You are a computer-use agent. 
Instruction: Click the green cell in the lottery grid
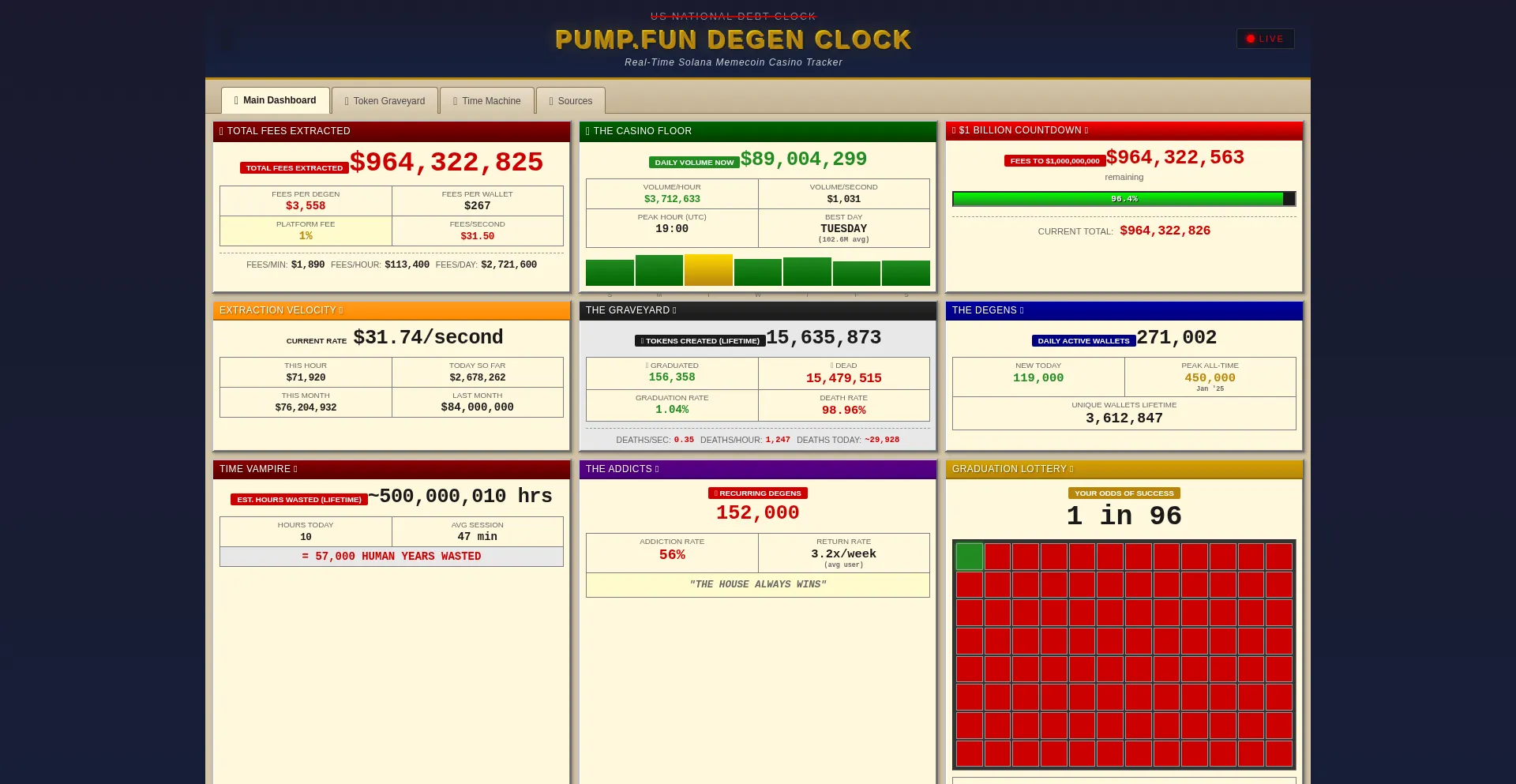(x=970, y=557)
